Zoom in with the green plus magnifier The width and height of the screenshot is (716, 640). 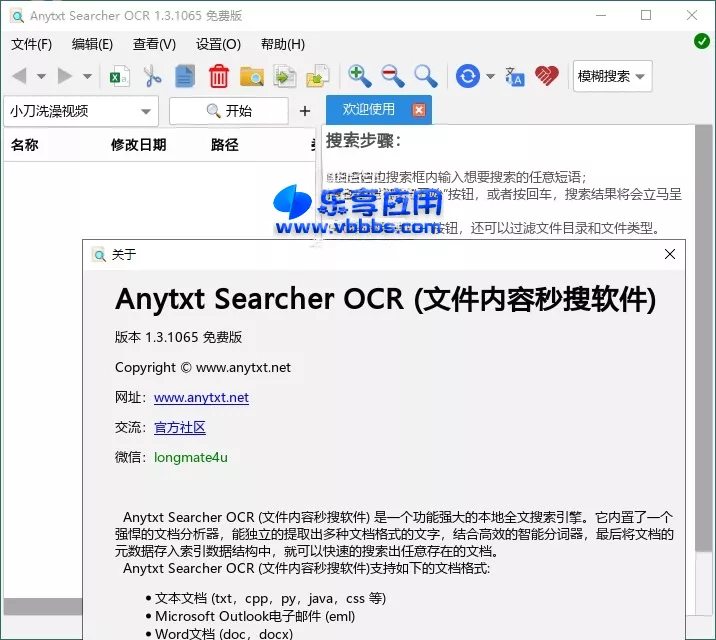359,76
